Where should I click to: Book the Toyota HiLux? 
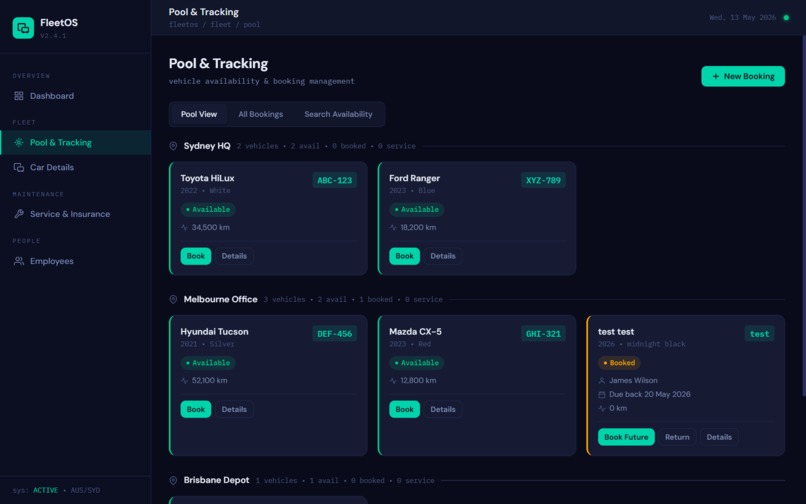point(196,256)
